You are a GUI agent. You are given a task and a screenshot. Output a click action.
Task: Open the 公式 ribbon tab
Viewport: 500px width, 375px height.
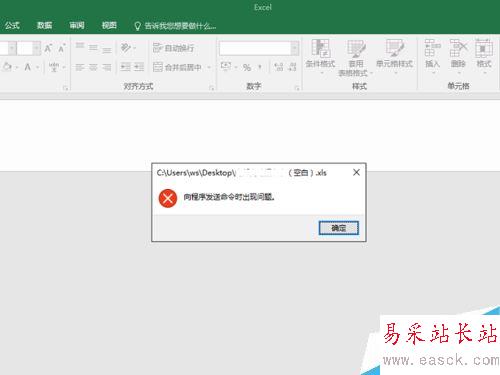pyautogui.click(x=12, y=25)
